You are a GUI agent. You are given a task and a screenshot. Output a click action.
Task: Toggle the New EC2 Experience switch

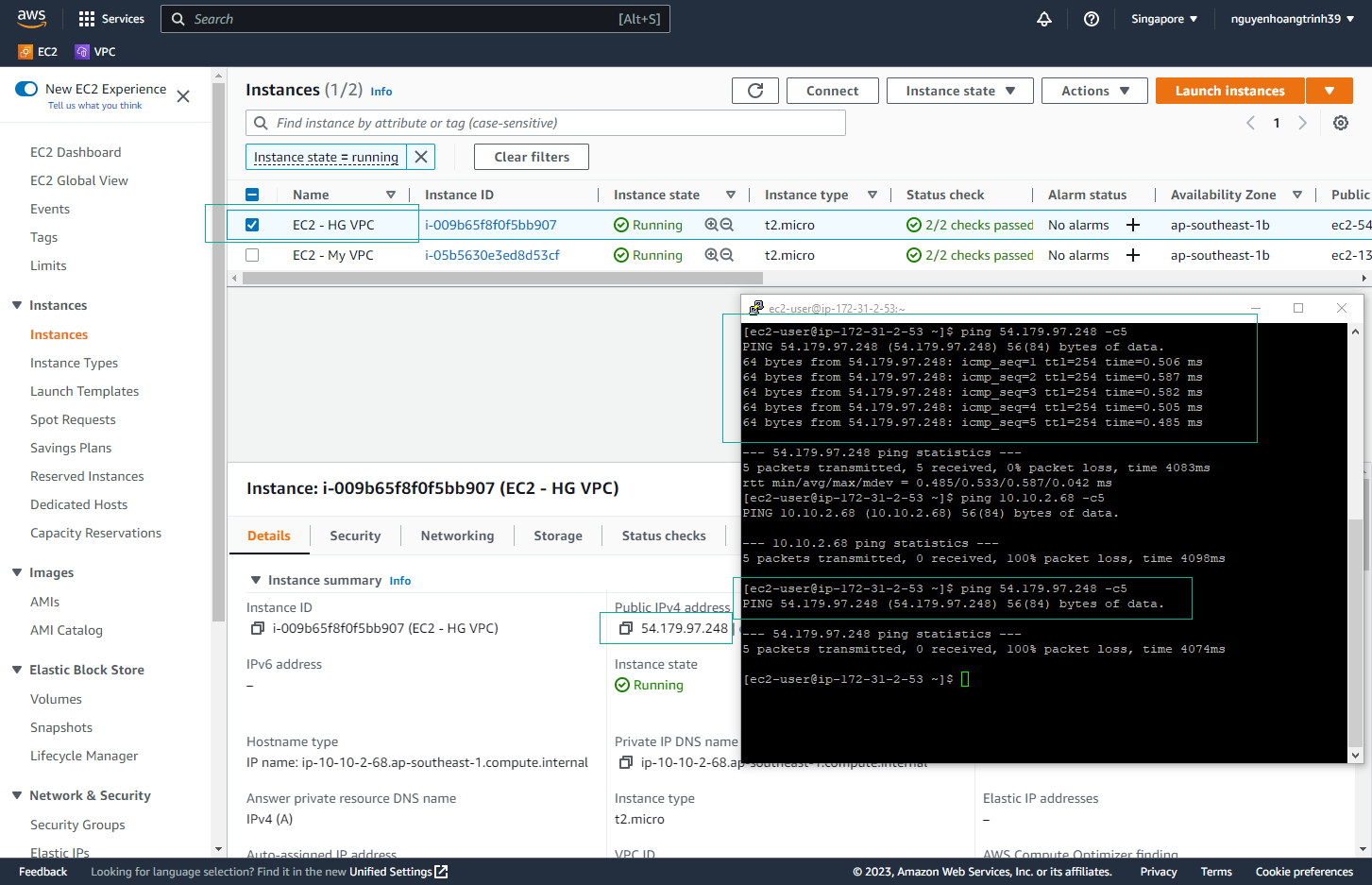[x=26, y=89]
